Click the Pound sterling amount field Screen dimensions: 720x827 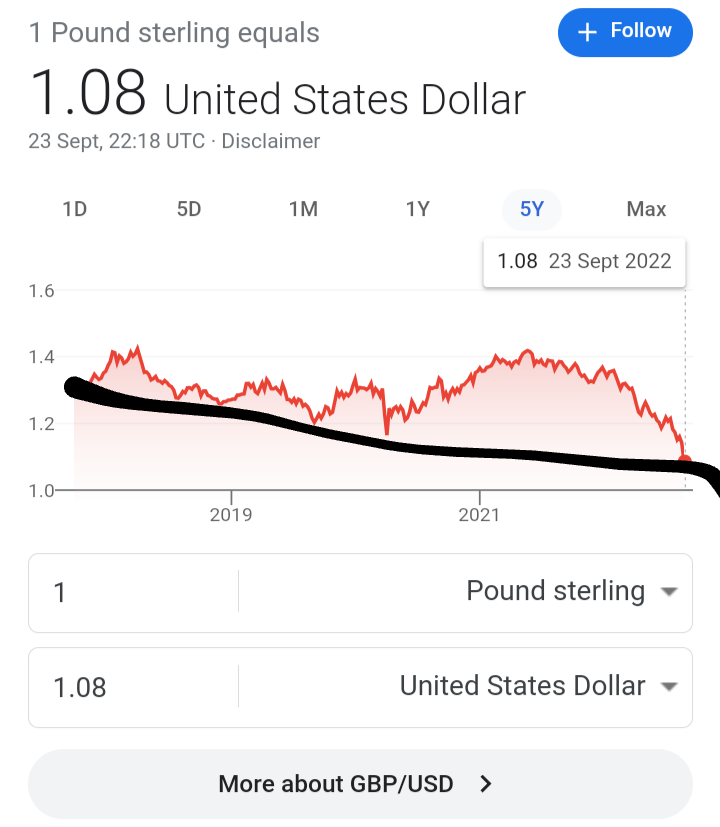click(x=130, y=592)
